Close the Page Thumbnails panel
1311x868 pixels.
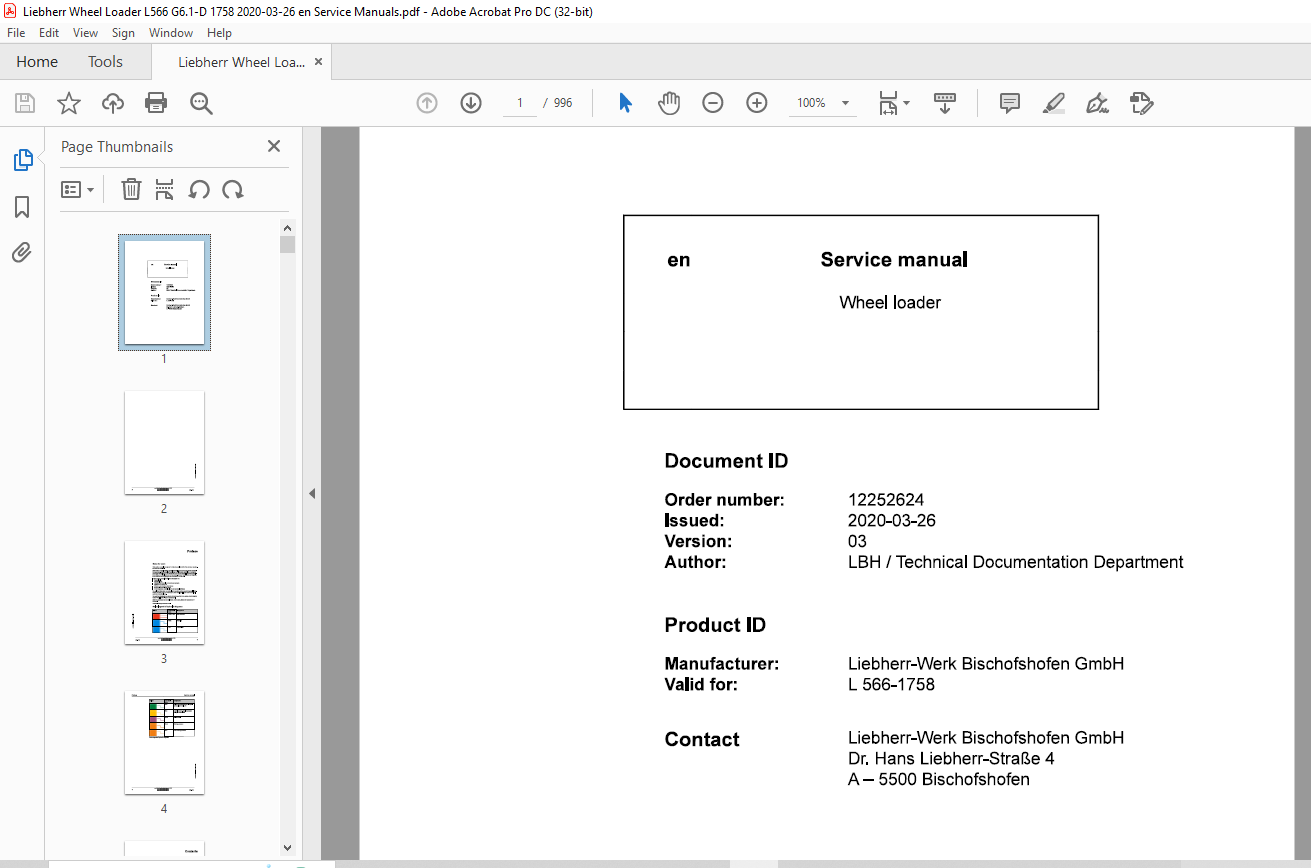[274, 146]
